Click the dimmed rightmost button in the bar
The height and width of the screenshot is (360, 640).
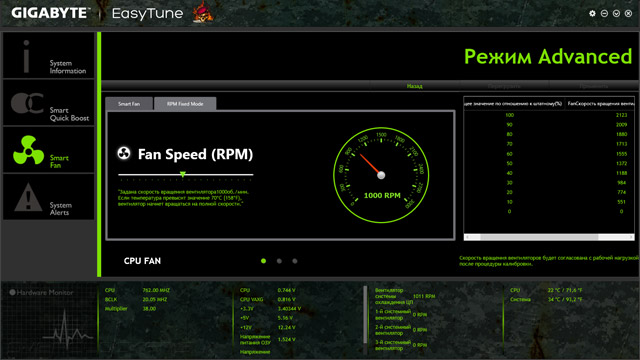click(x=593, y=86)
